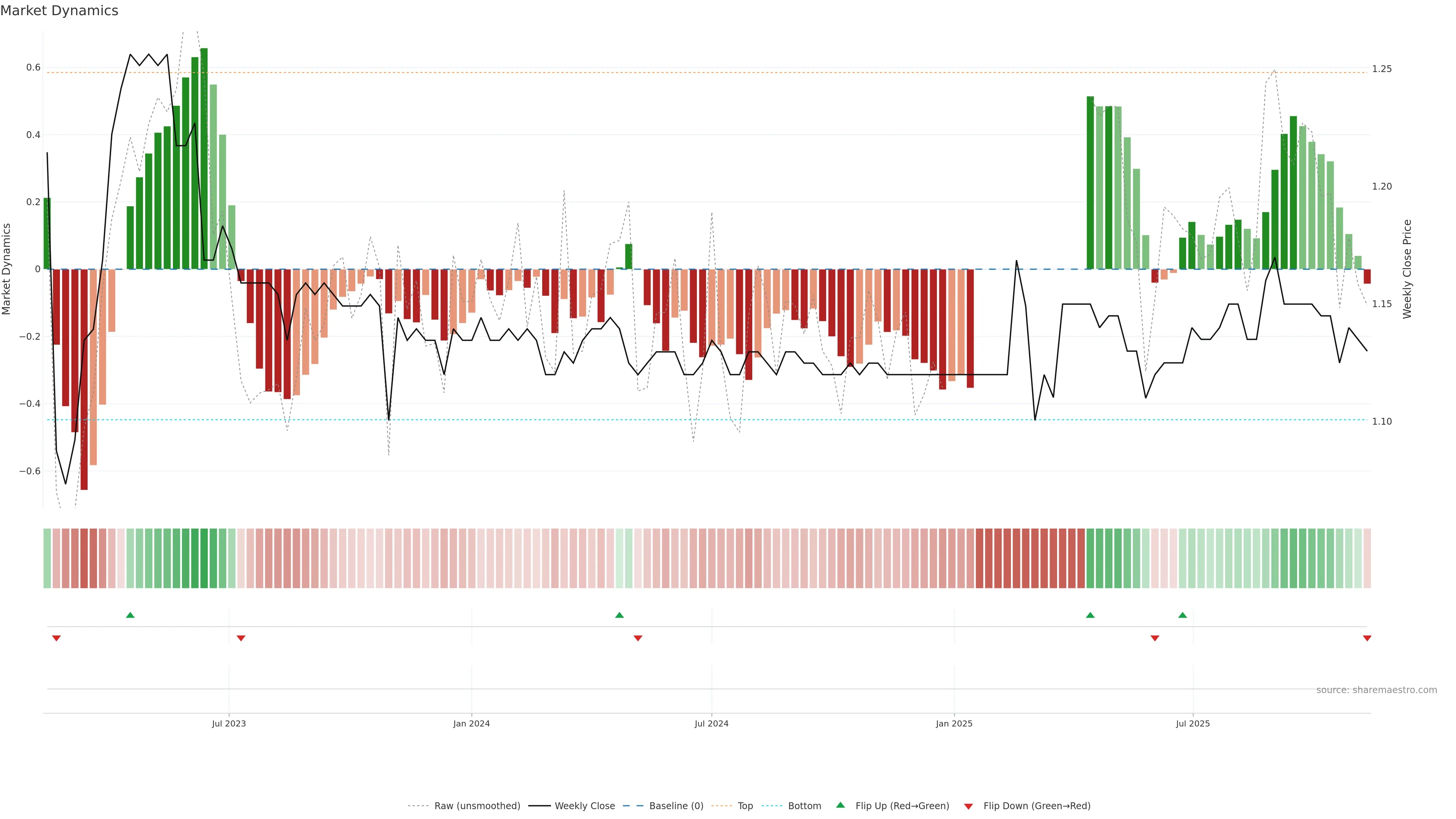Click the Flip Up legend triangle icon
Image resolution: width=1456 pixels, height=819 pixels.
point(841,805)
